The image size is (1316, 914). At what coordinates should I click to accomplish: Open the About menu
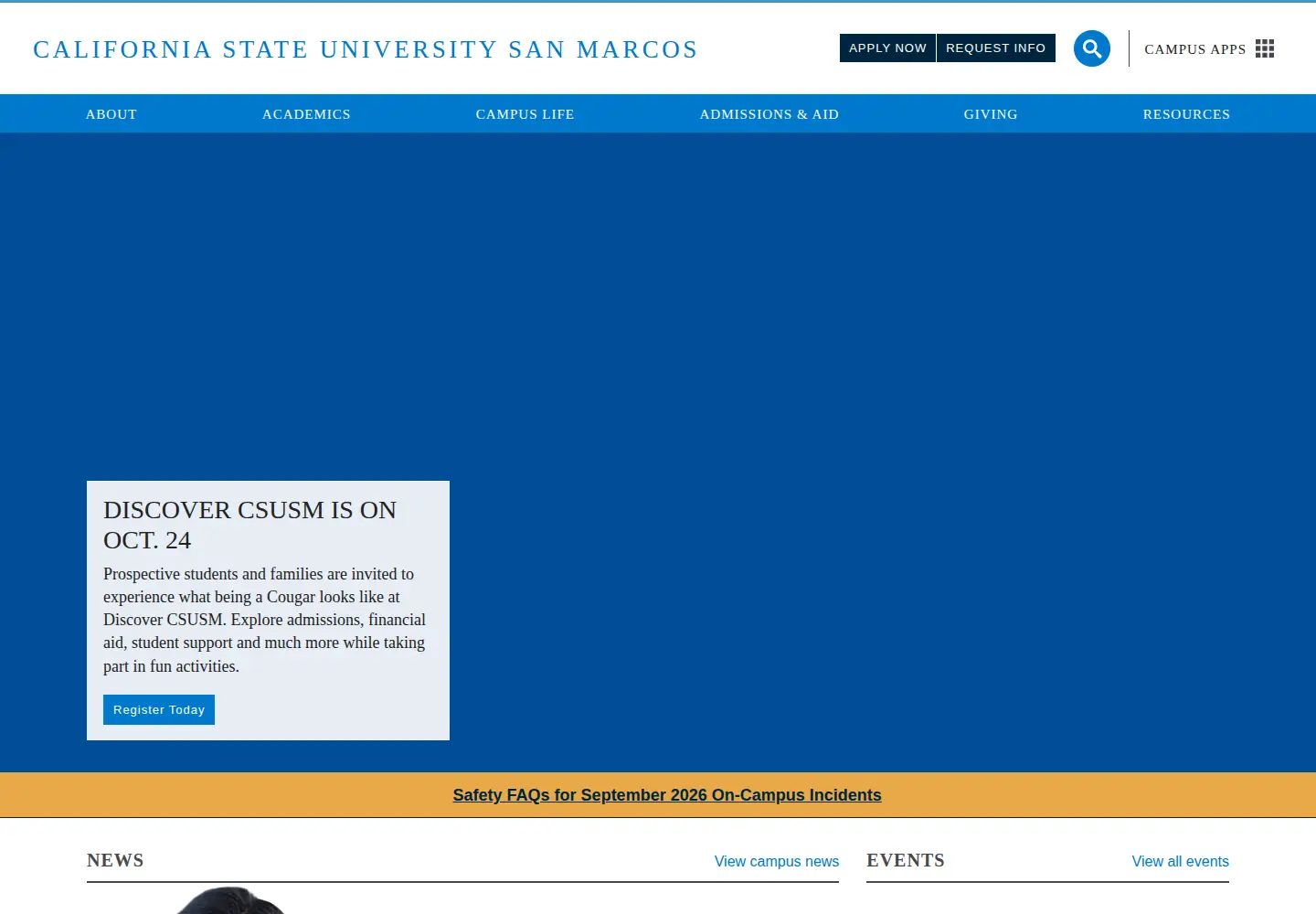(111, 114)
